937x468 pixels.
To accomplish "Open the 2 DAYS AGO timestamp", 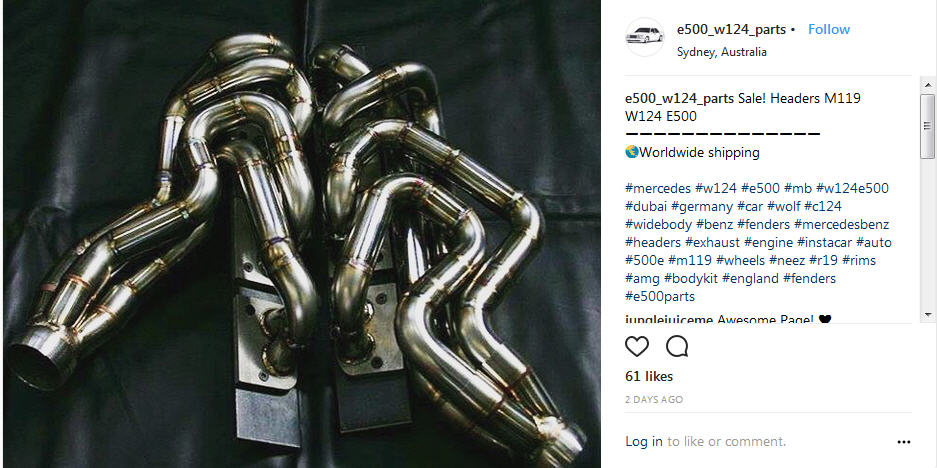I will pyautogui.click(x=654, y=400).
